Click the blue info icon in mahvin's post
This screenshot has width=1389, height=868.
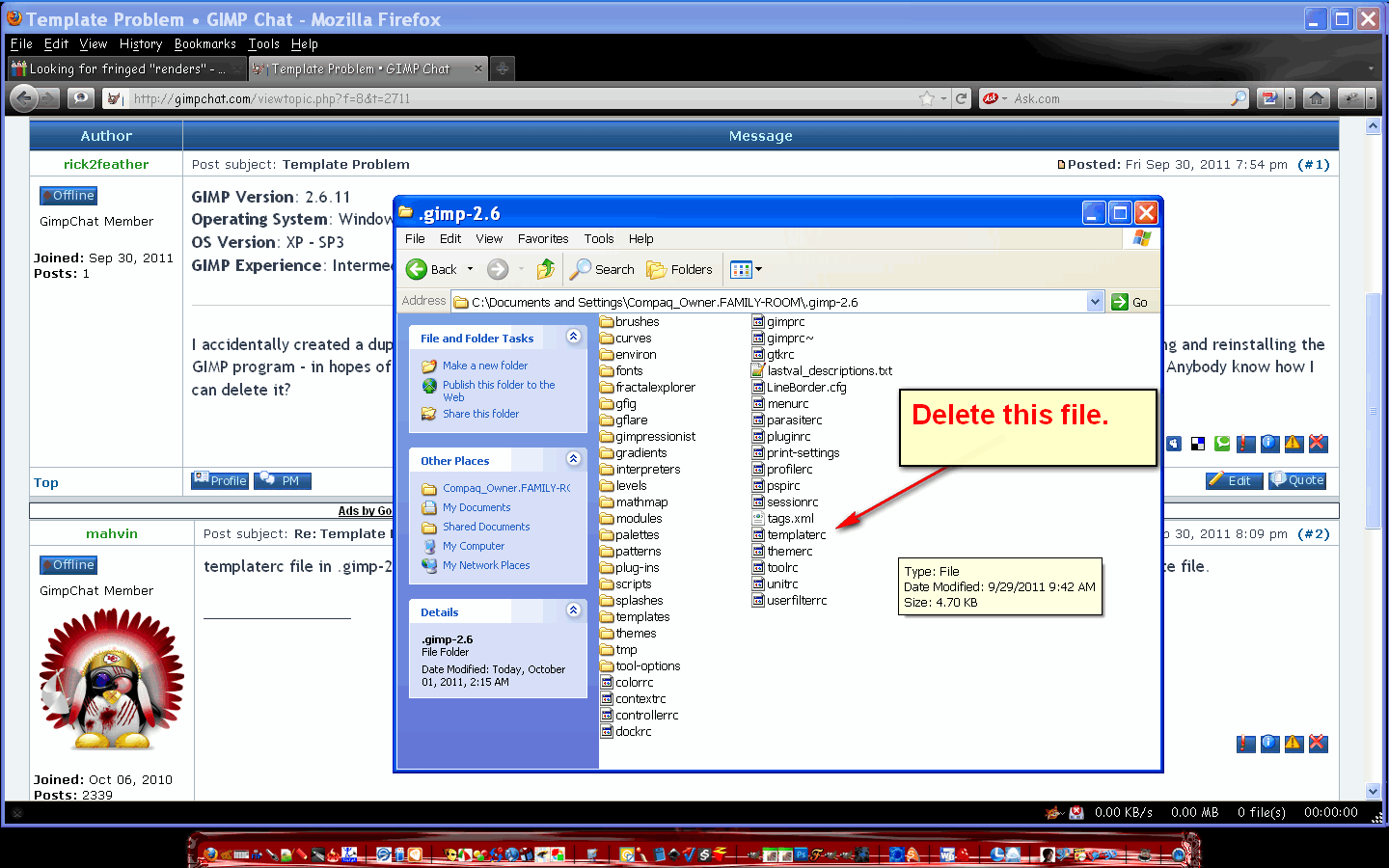click(x=1269, y=744)
